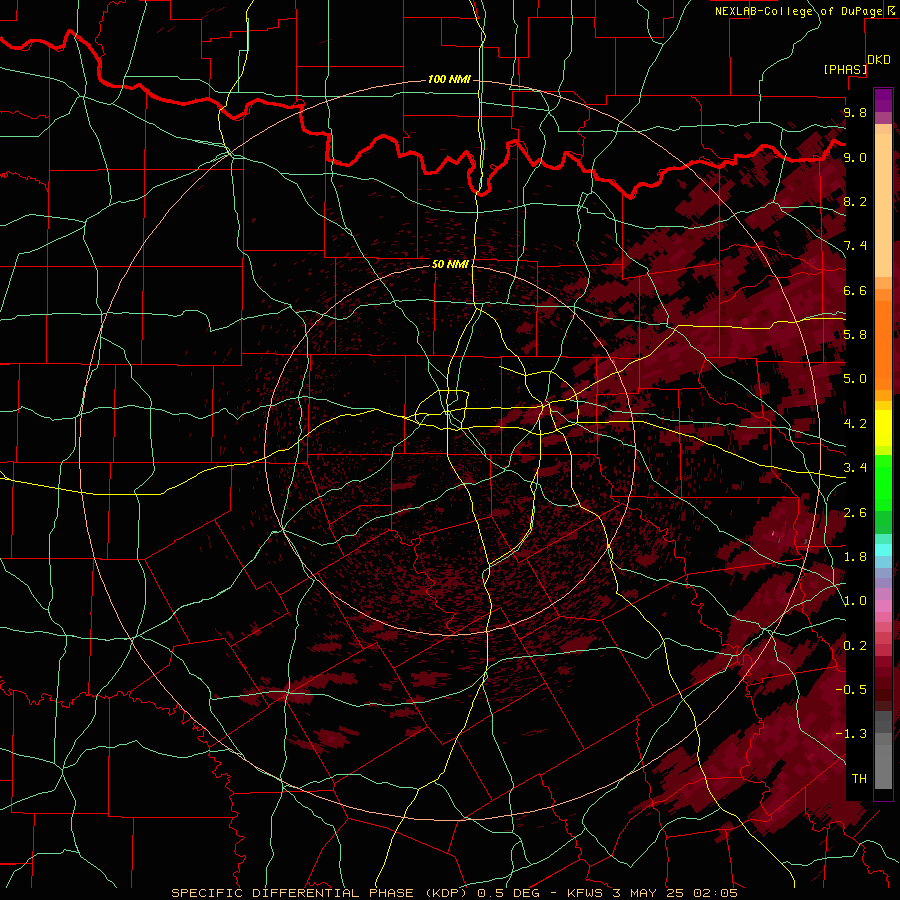Click the 9.8 value on the color scale
The width and height of the screenshot is (900, 900).
(x=855, y=112)
